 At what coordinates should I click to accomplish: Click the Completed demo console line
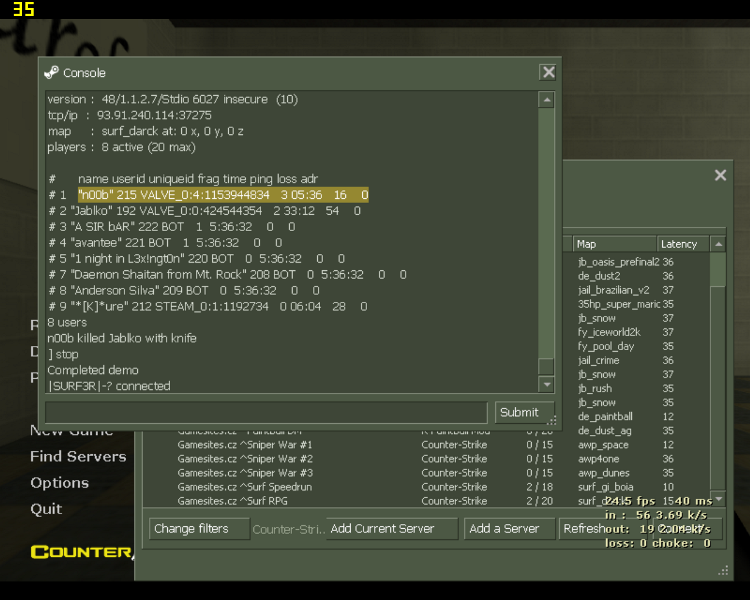click(93, 370)
